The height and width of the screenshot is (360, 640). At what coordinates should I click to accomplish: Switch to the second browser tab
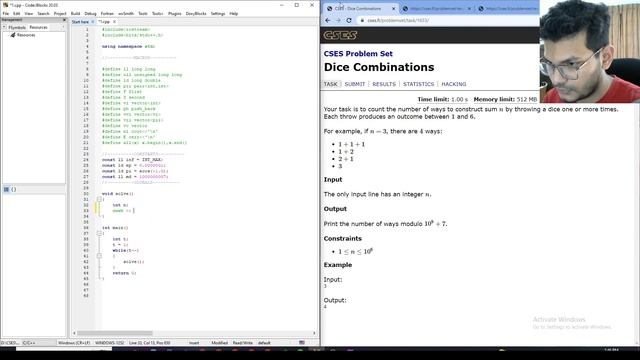436,9
